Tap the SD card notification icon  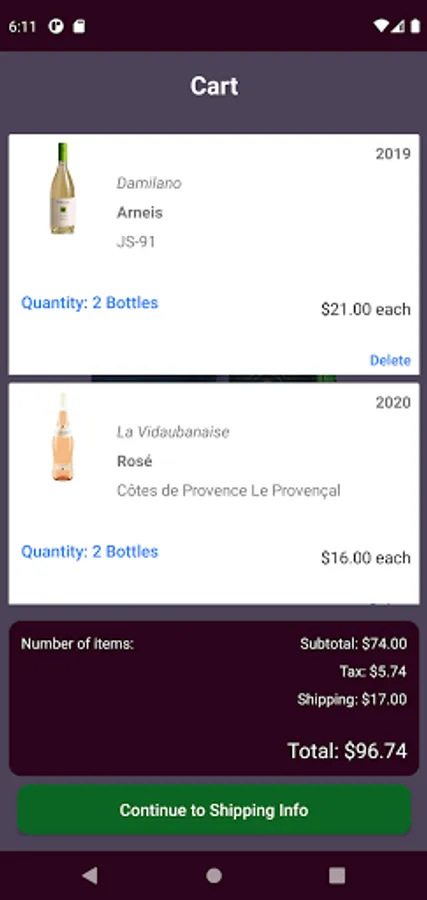[79, 26]
